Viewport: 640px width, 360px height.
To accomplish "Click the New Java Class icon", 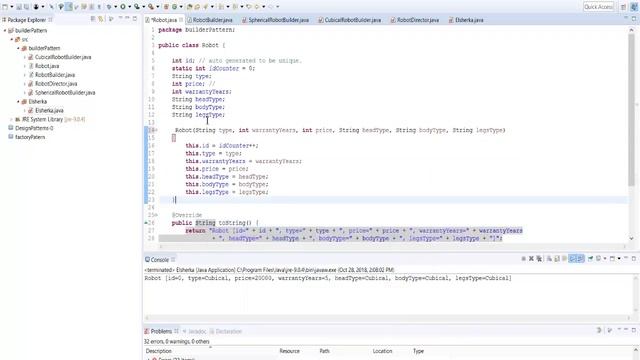I will (x=174, y=7).
